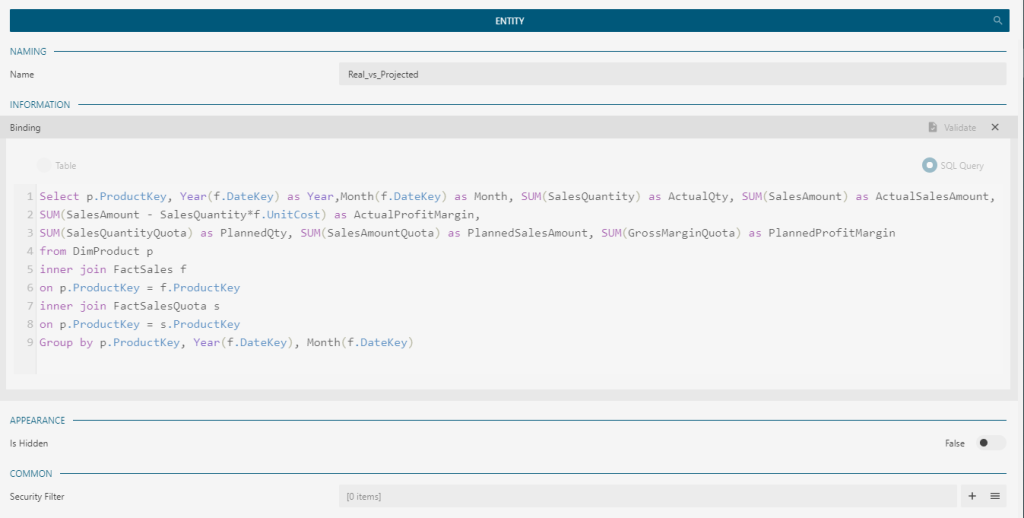Screen dimensions: 1024x518
Task: Place cursor in the Select p.ProductKey line
Action: coord(300,197)
